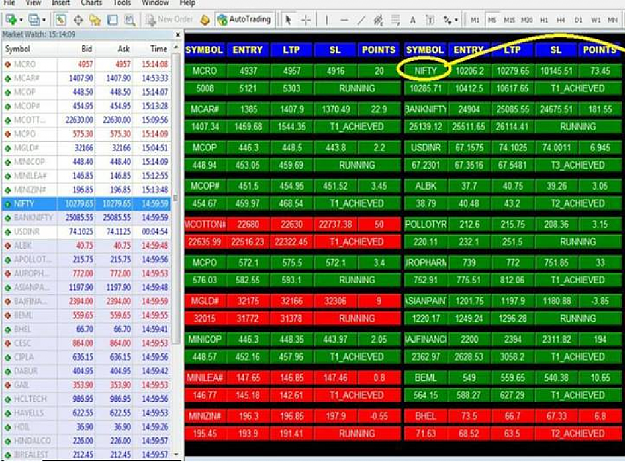Select the horizontal line drawing tool
Viewport: 625px width, 463px height.
(344, 20)
